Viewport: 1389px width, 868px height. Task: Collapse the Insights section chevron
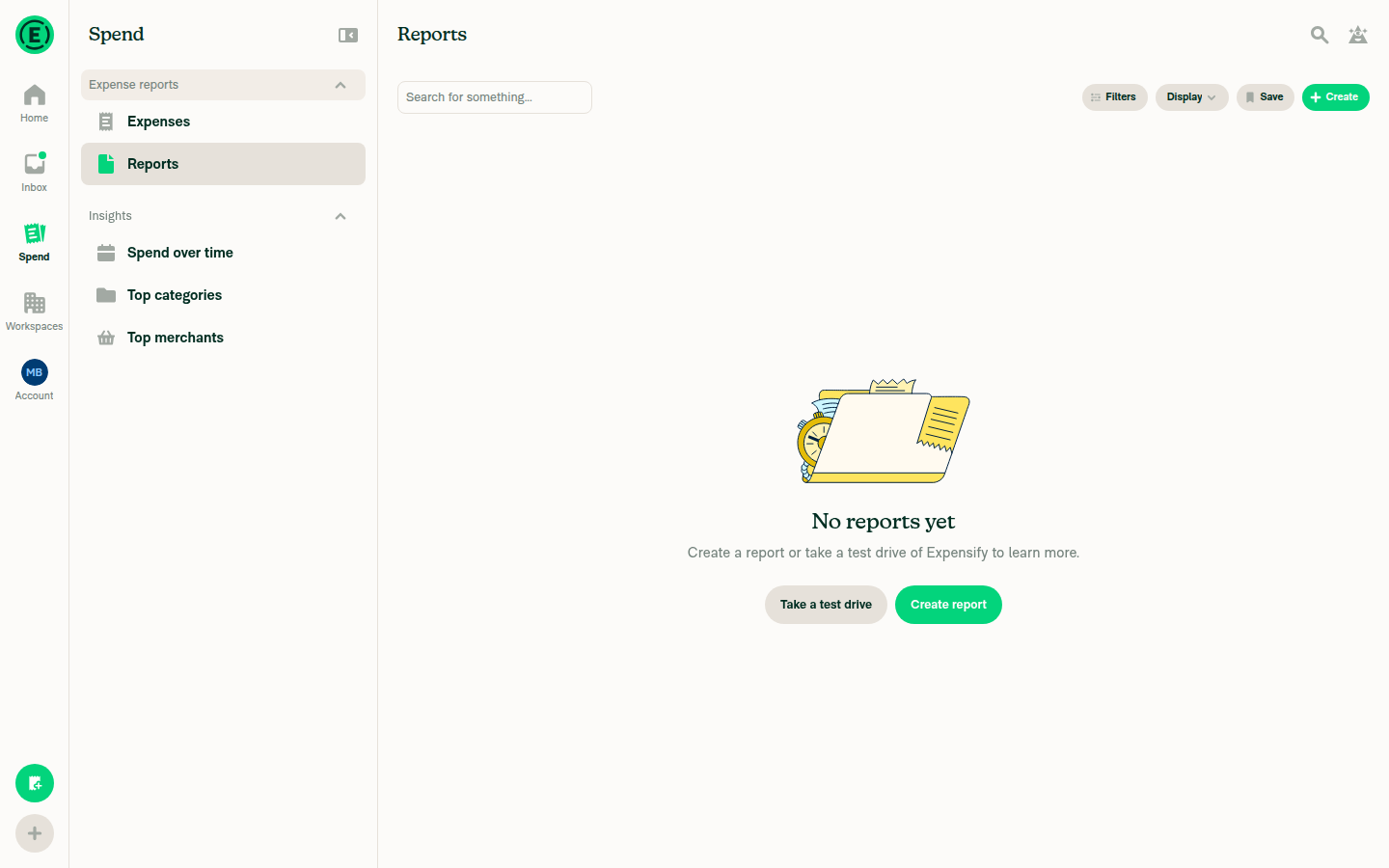point(340,216)
